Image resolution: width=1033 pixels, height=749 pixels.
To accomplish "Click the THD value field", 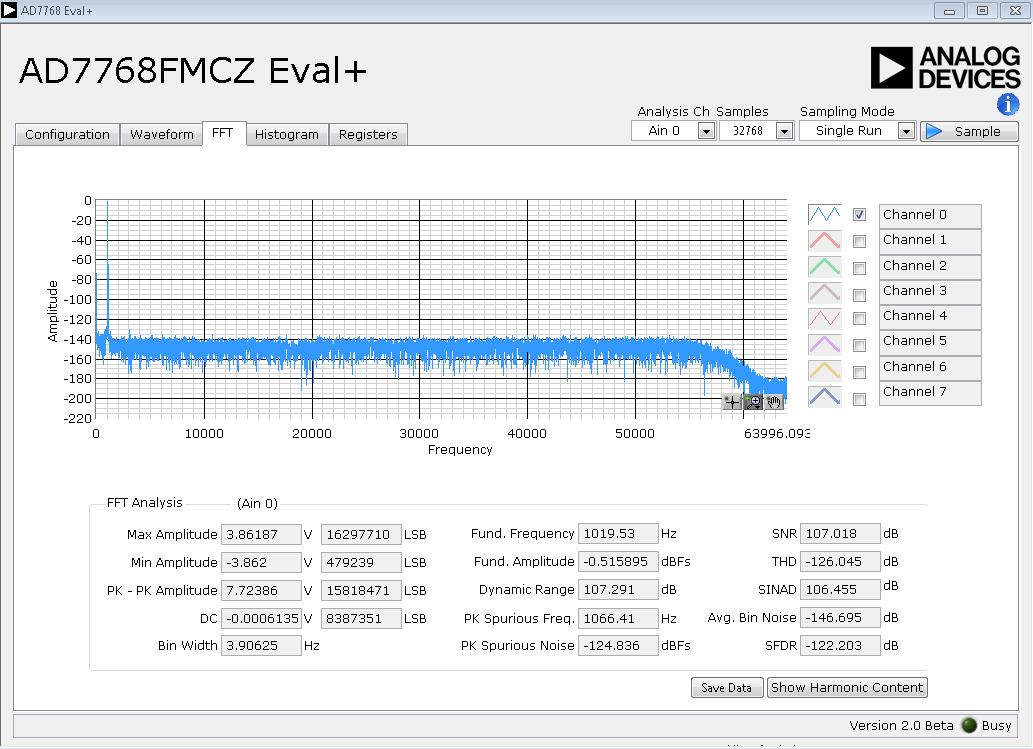I will tap(840, 562).
